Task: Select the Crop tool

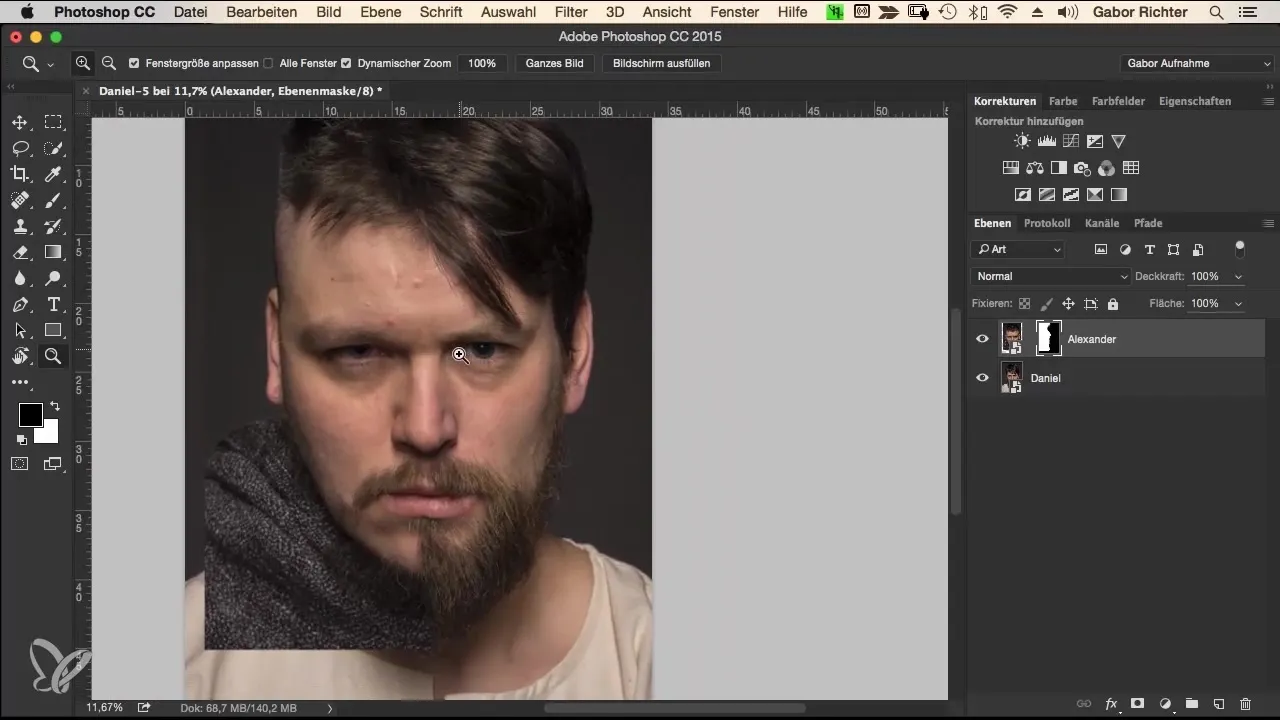Action: click(x=19, y=174)
